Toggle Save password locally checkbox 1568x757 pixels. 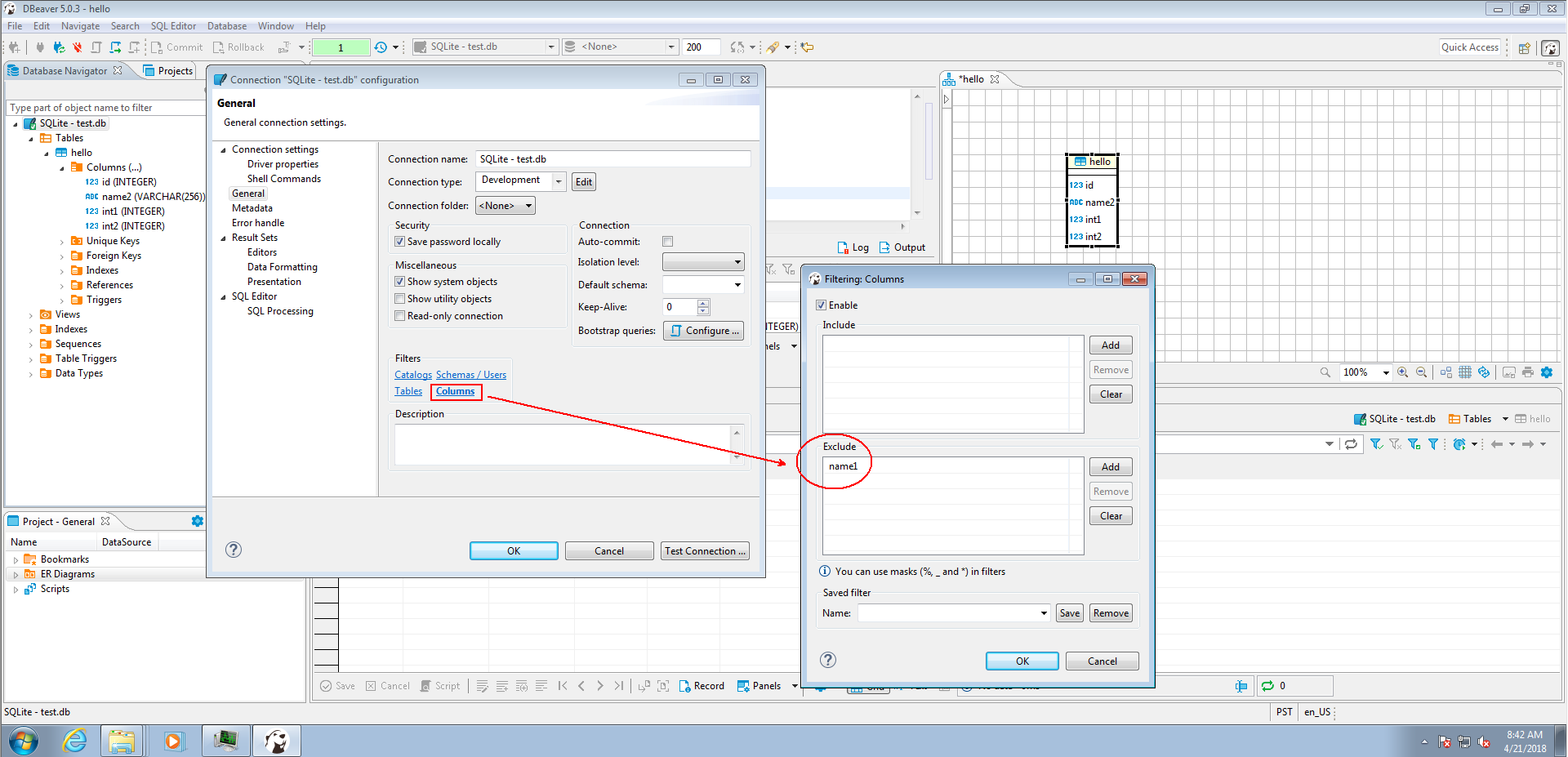click(399, 242)
